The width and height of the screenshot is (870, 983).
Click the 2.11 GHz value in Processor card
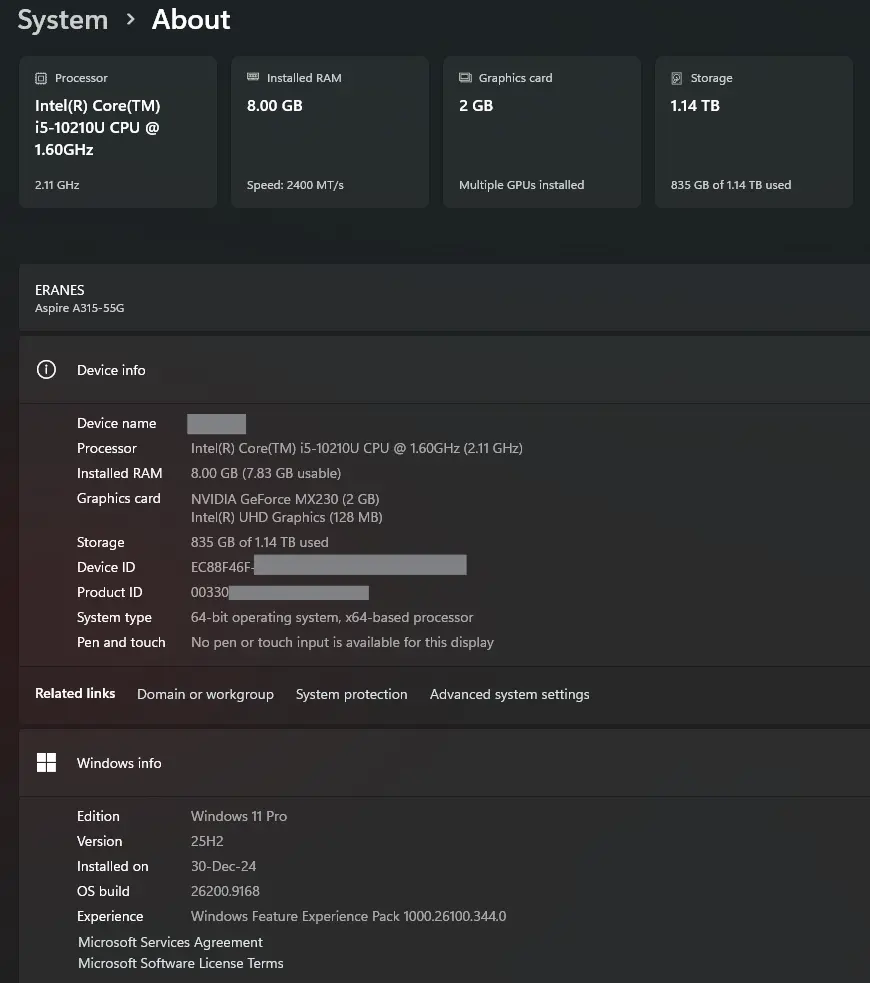pos(57,185)
